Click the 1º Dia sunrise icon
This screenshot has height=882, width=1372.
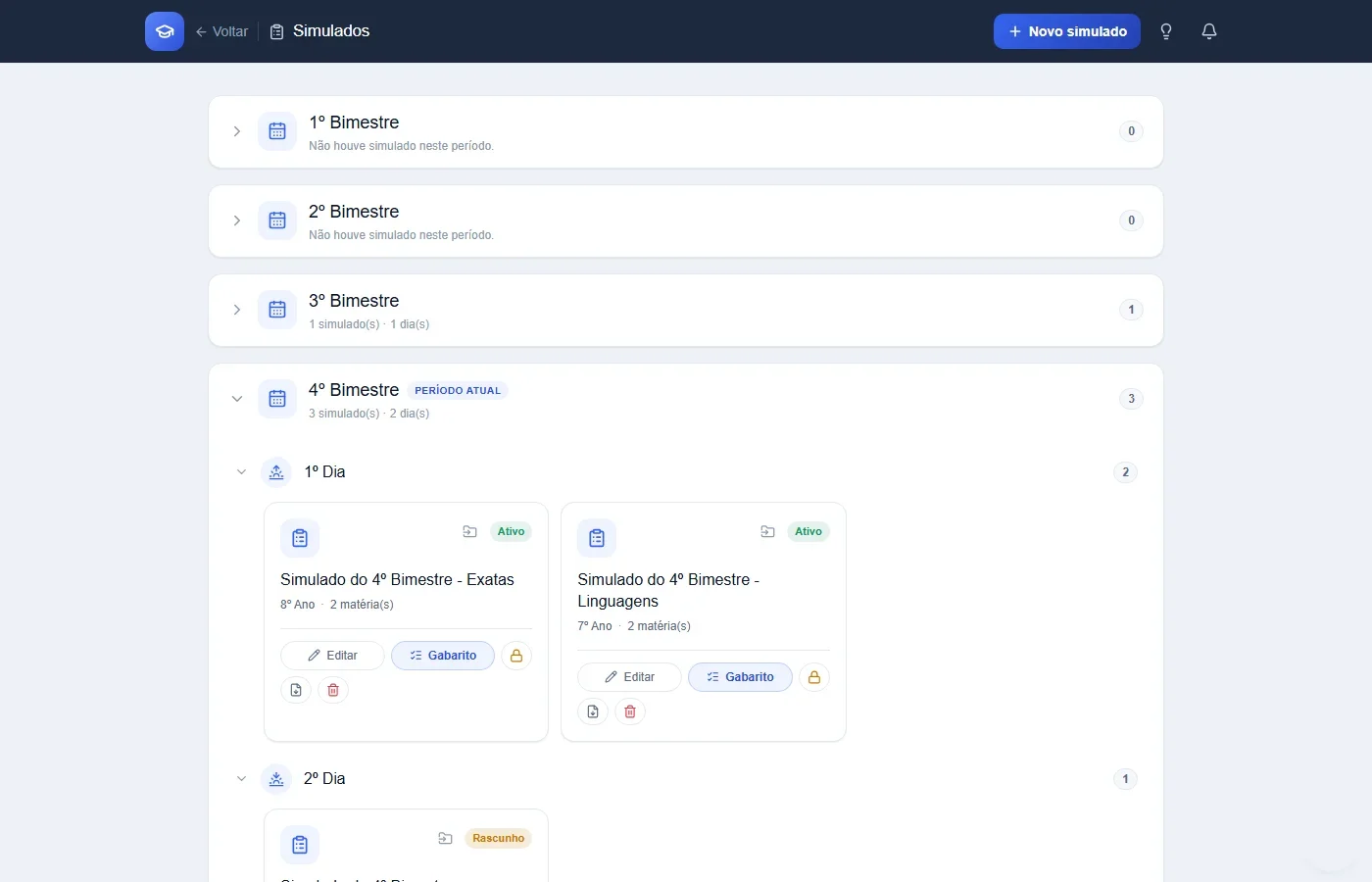click(x=276, y=472)
